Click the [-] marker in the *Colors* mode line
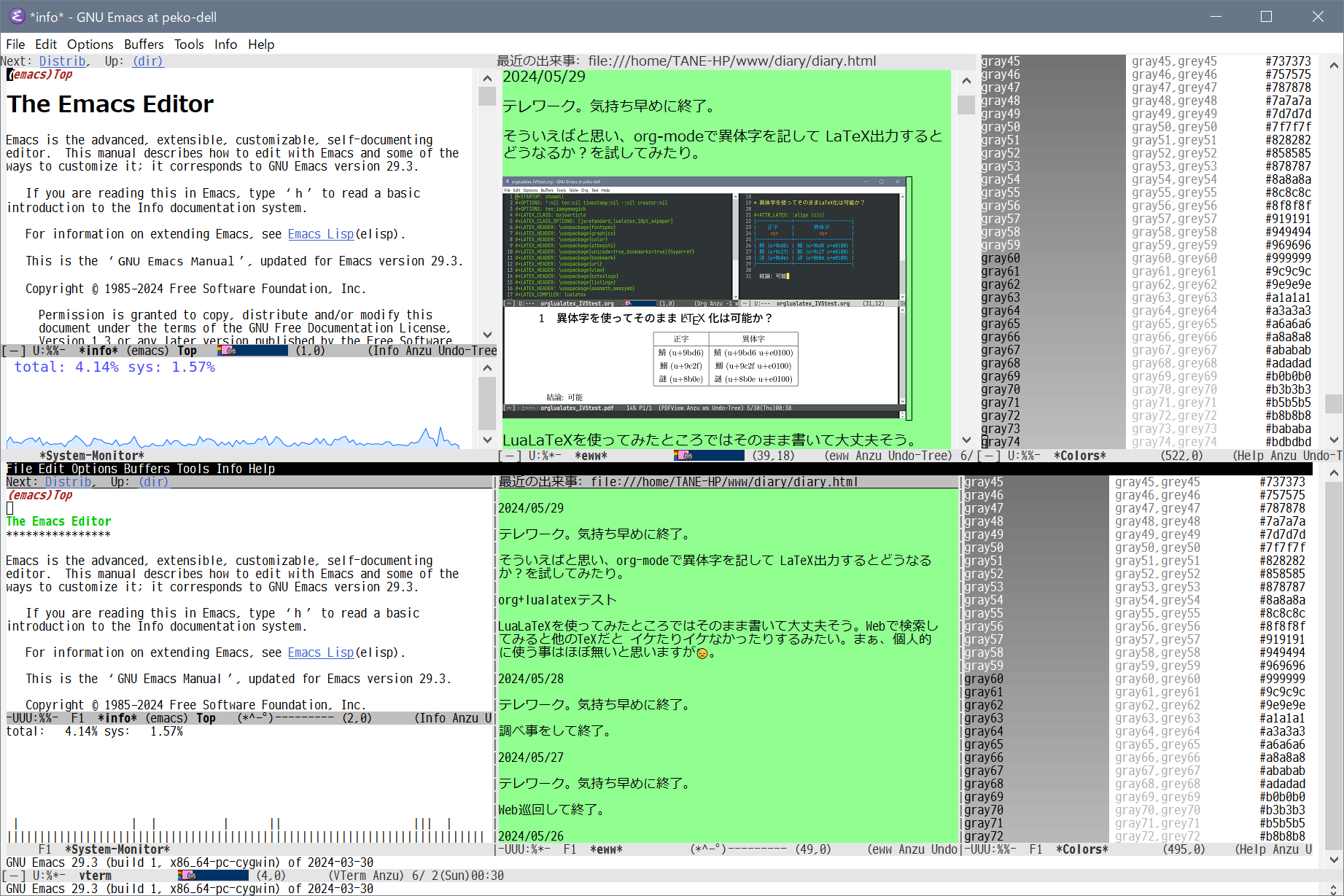Viewport: 1344px width, 896px height. 989,456
